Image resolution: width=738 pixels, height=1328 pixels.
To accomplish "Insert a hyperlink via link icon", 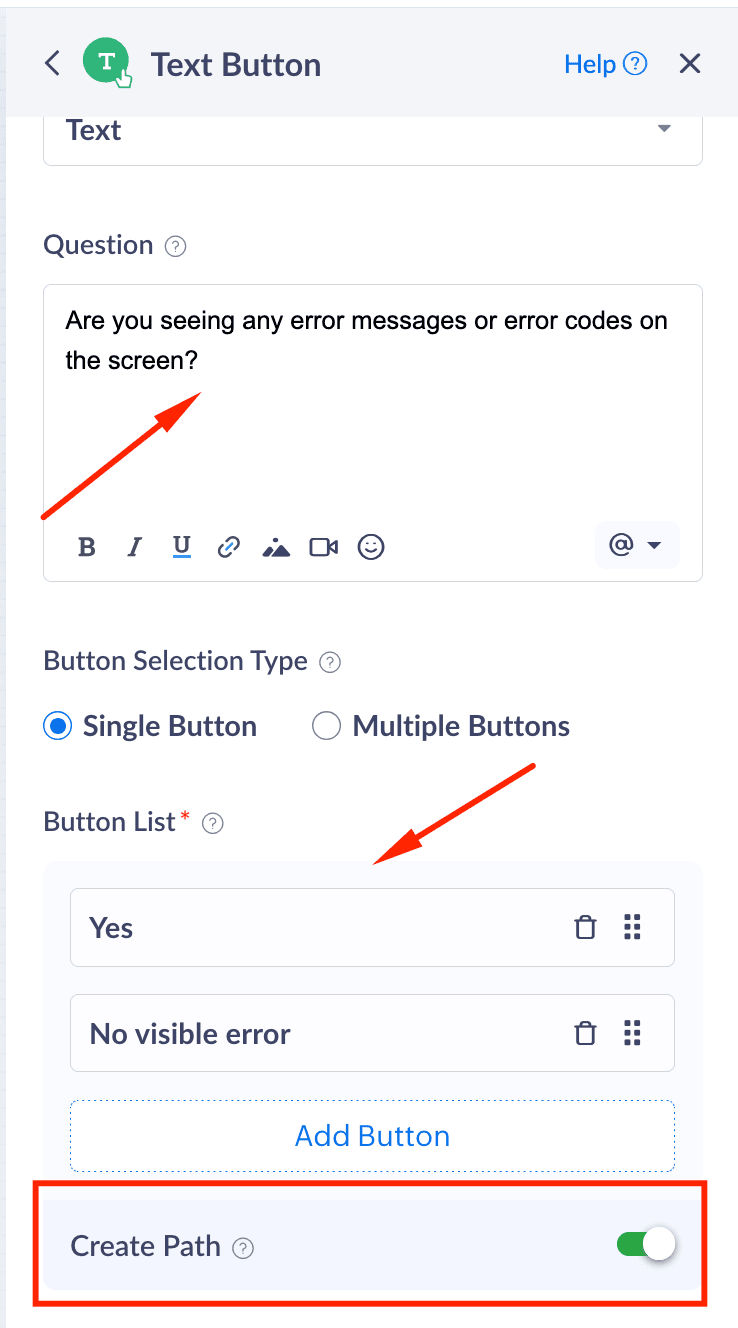I will pos(229,547).
